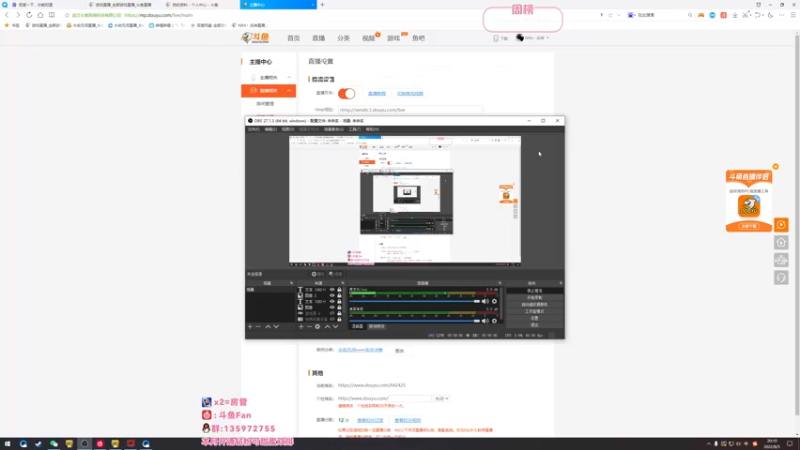Open source properties gear in Sources toolbar
The image size is (800, 450).
(317, 327)
